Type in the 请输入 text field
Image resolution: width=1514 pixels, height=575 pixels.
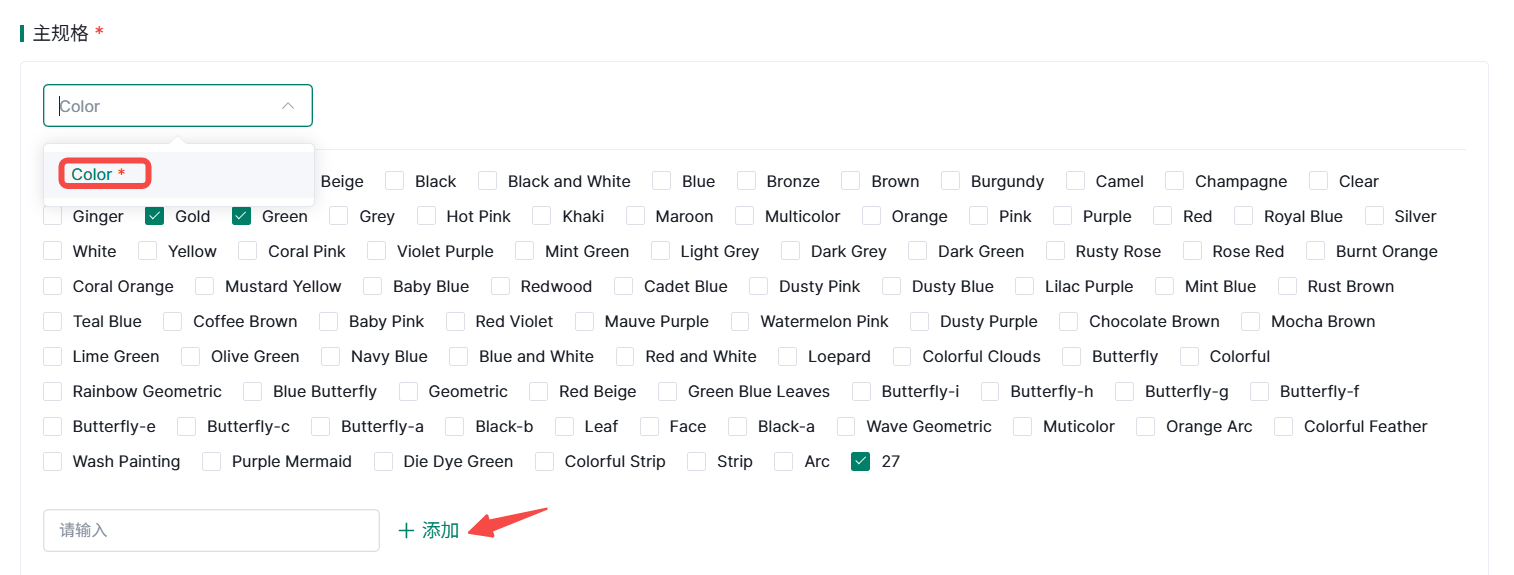211,530
